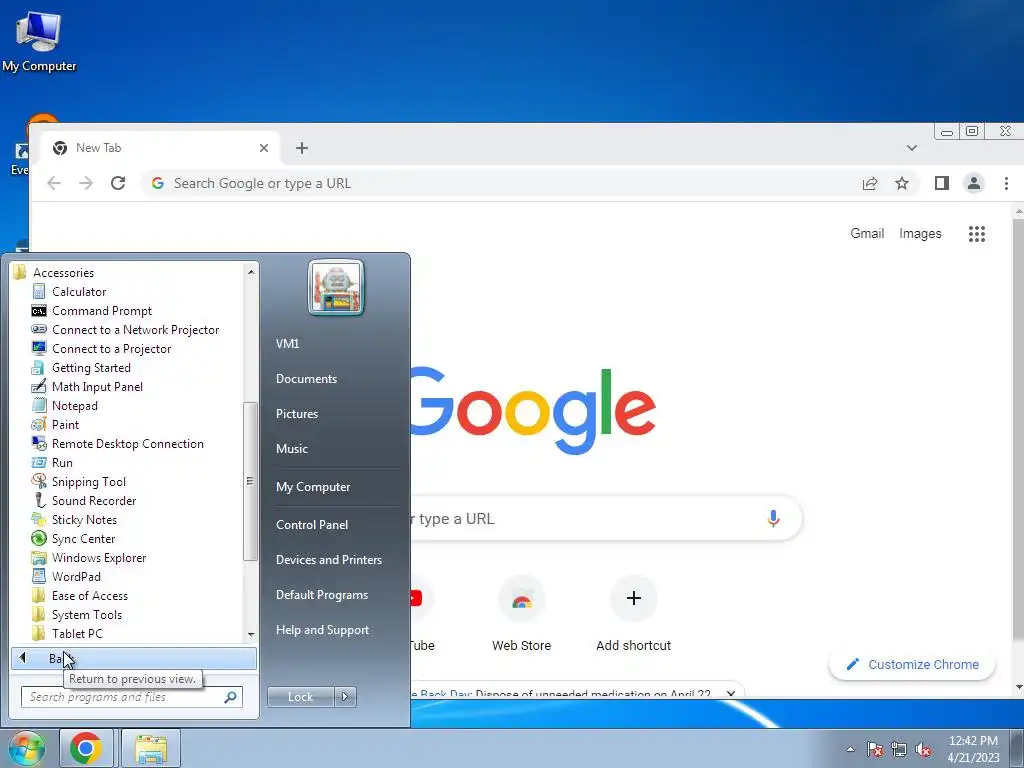Screen dimensions: 1024x768
Task: Collapse the Accessories folder
Action: [x=63, y=273]
